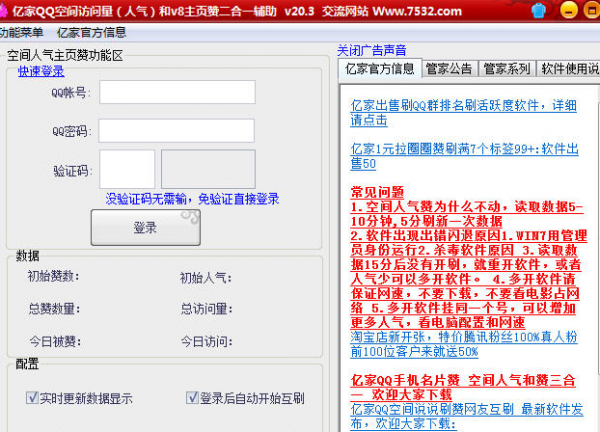Click the 关闭广告声音 link

click(372, 50)
